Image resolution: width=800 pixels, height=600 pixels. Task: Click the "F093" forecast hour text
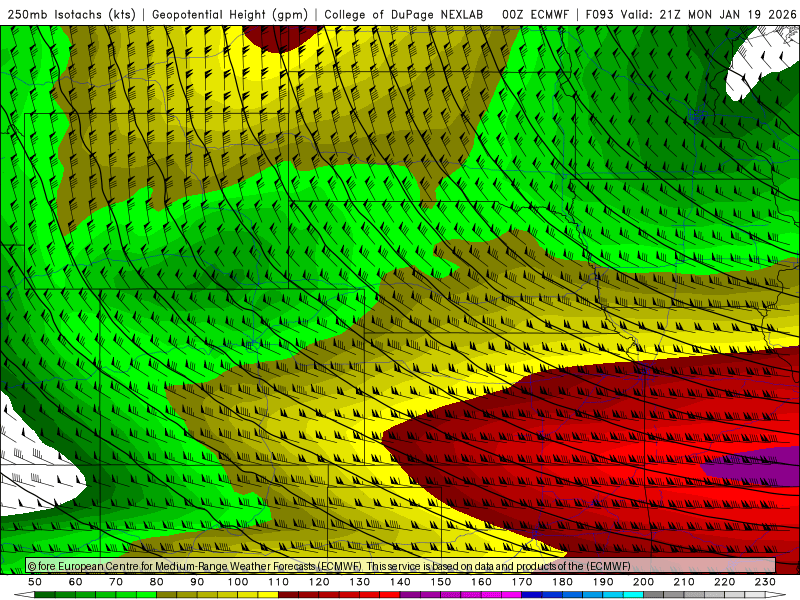599,14
